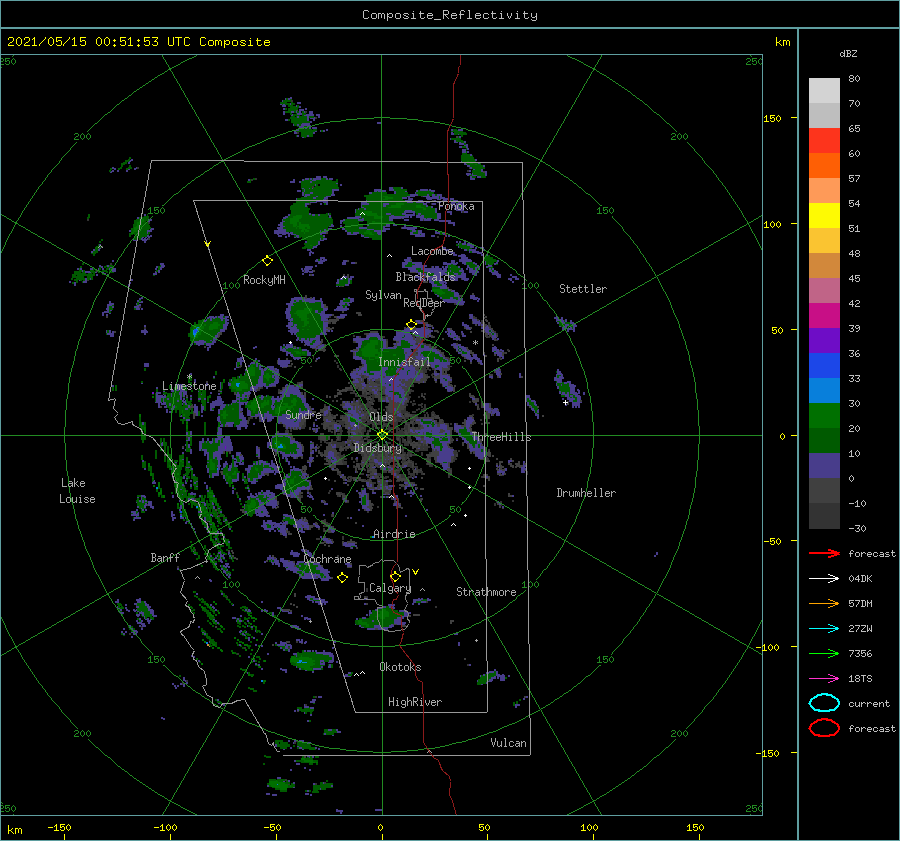900x841 pixels.
Task: Select the 54 dBZ yellow color swatch
Action: [824, 216]
